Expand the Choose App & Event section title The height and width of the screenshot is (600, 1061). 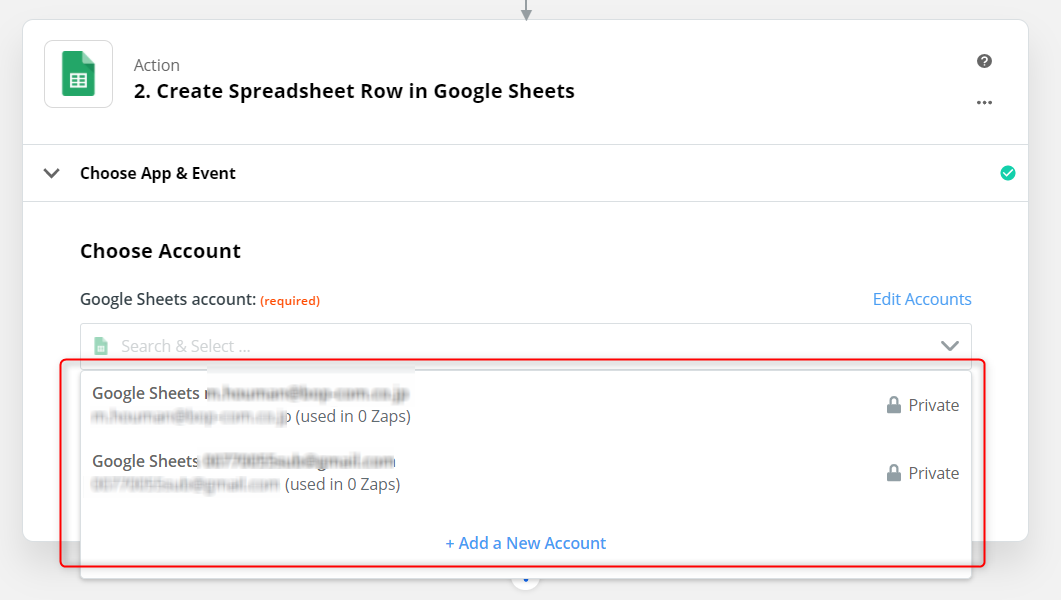[x=158, y=173]
